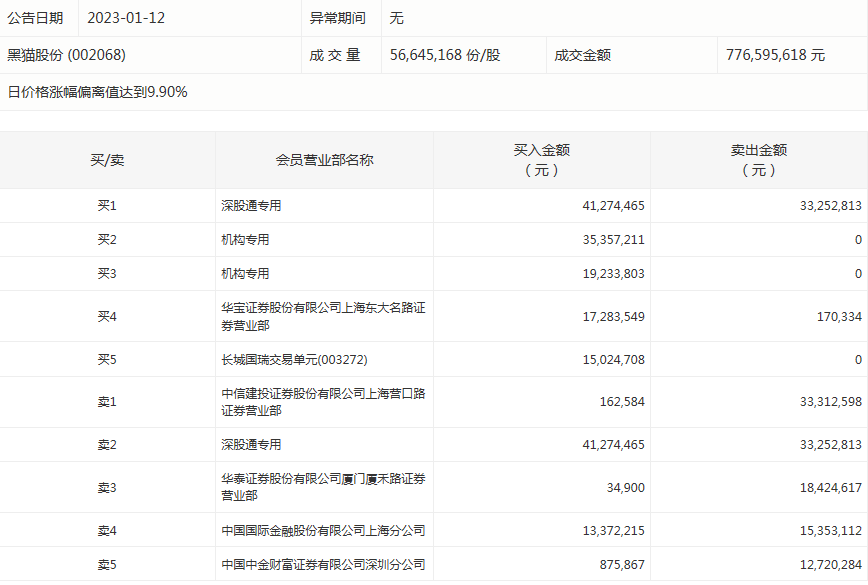Screen dimensions: 868x585
Task: Select buy amount 41,274,465 in 卖2 row
Action: [613, 445]
